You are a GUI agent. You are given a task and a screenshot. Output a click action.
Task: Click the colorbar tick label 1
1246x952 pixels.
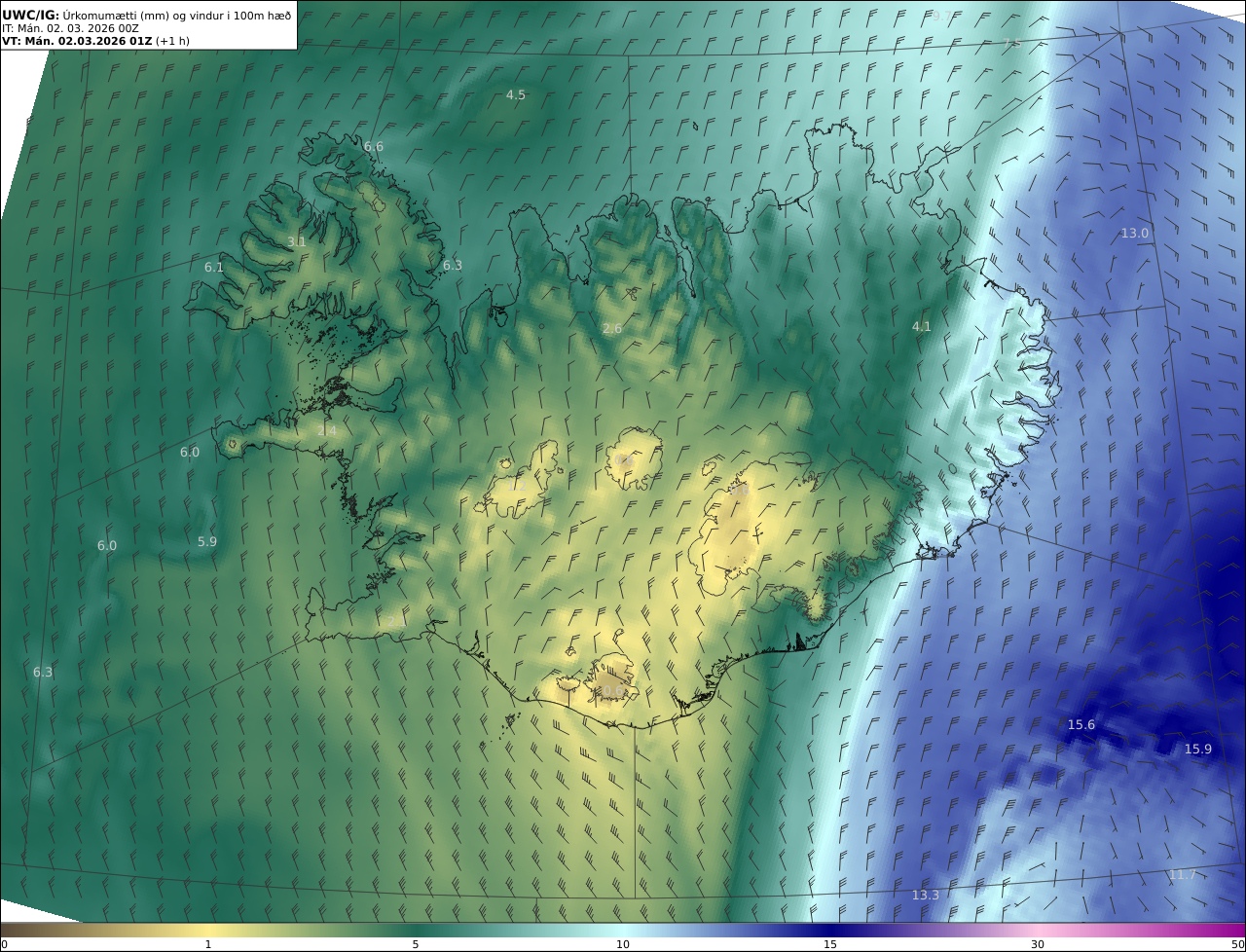pyautogui.click(x=208, y=944)
